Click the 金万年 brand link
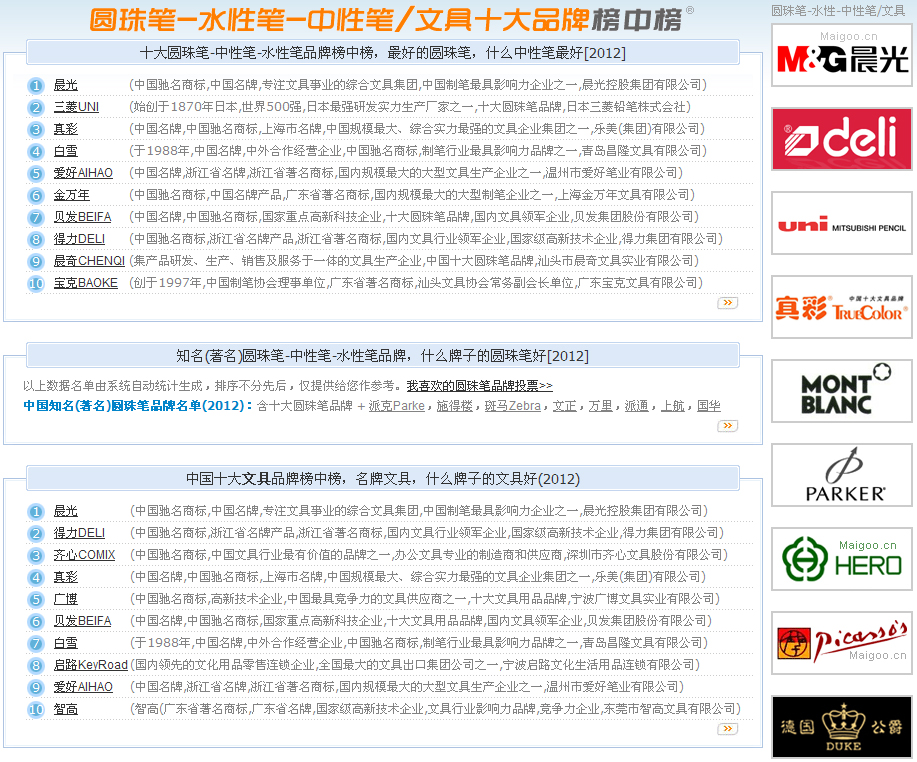 coord(71,195)
